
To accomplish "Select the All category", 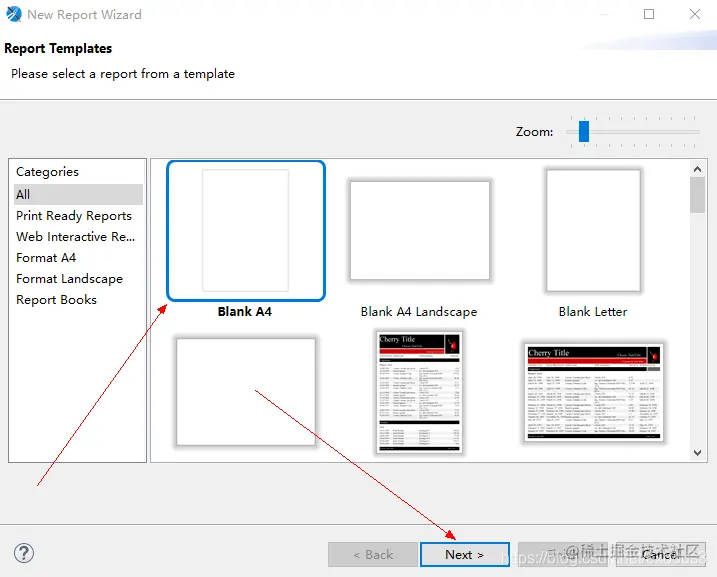I will click(78, 194).
